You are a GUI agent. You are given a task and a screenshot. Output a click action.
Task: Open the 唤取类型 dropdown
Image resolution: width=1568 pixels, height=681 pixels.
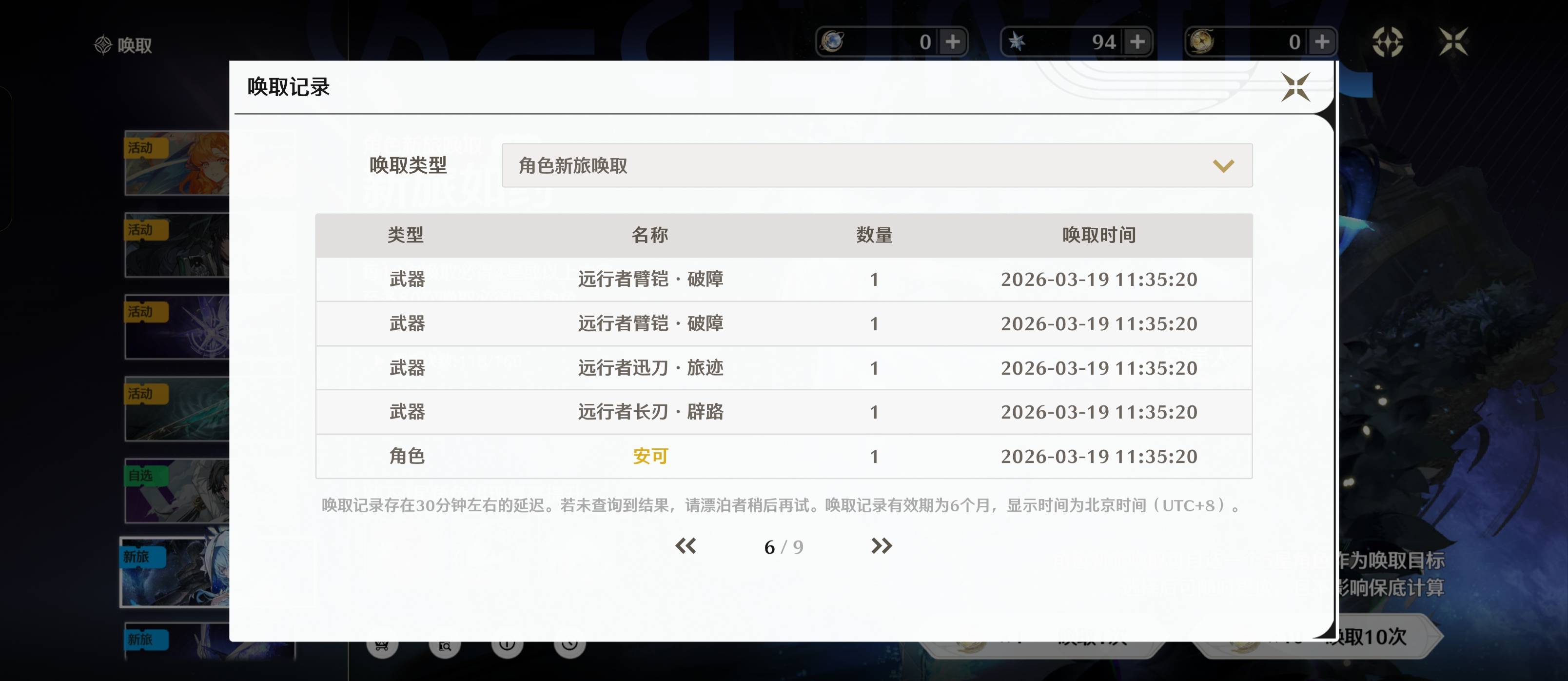pos(877,166)
